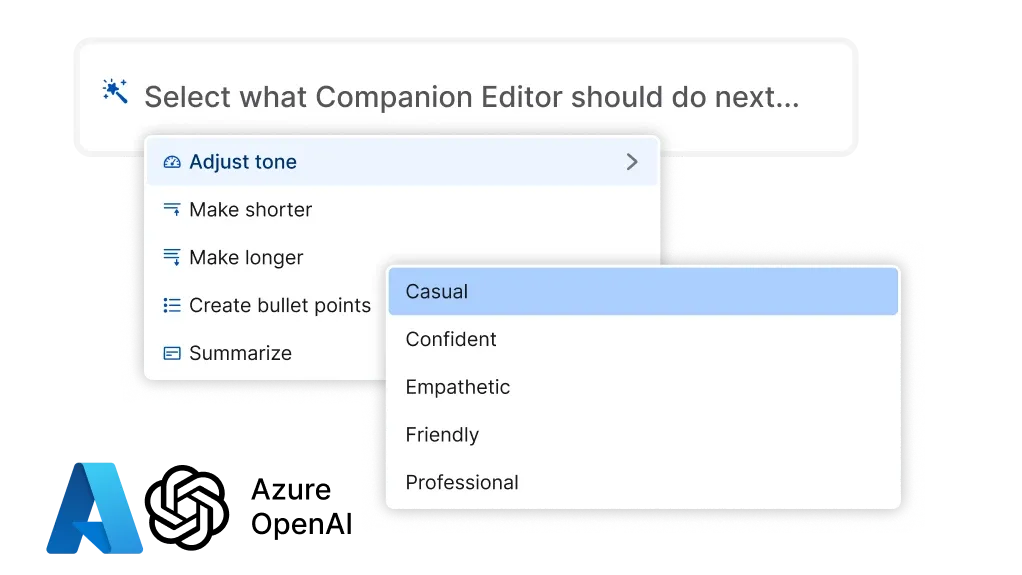
Task: Click the gauge icon beside Adjust tone
Action: coord(172,162)
